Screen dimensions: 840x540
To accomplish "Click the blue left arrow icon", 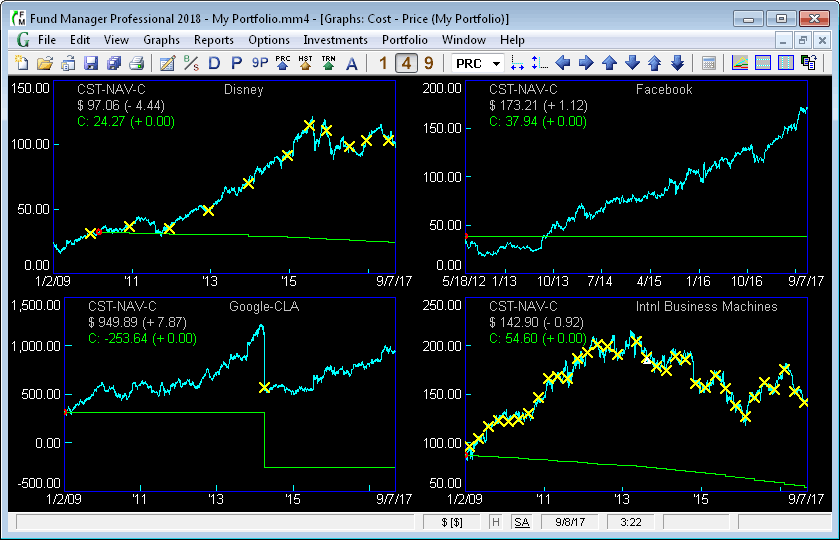I will (562, 63).
